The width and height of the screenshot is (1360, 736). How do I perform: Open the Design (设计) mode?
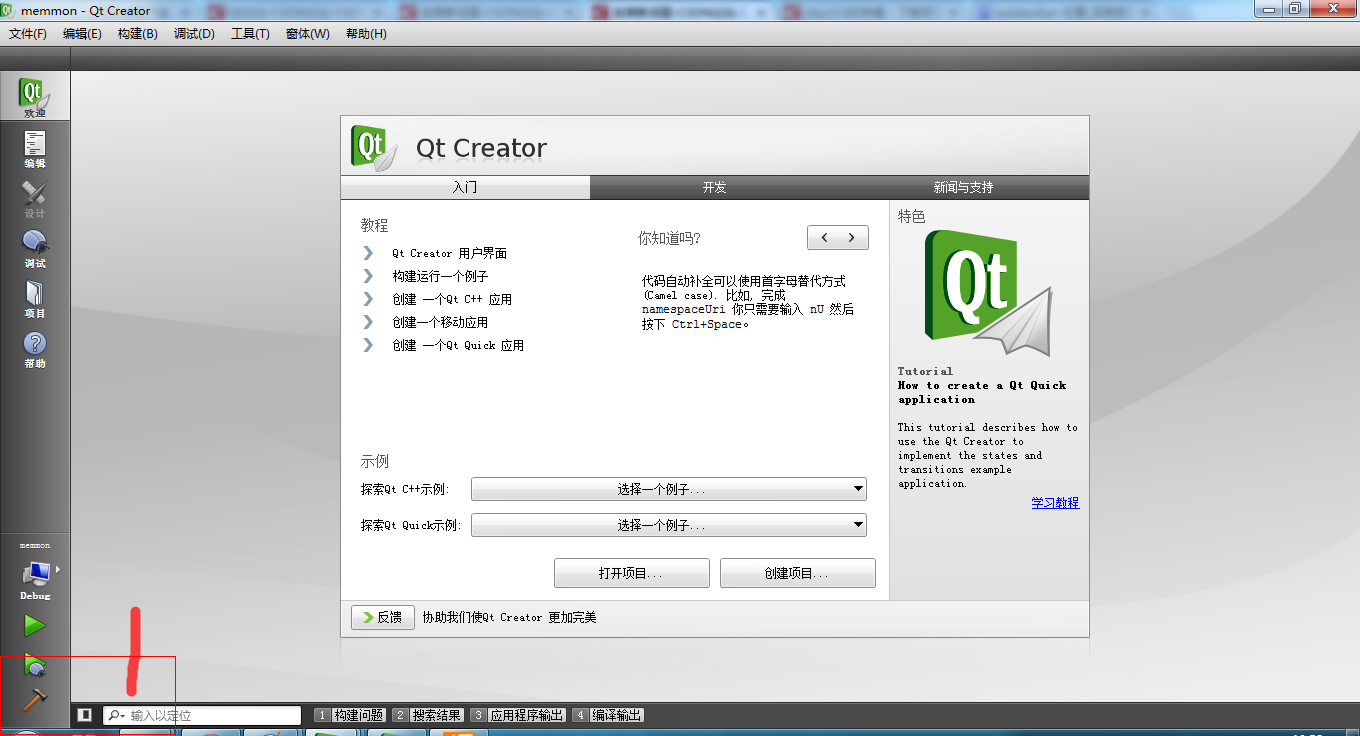35,198
